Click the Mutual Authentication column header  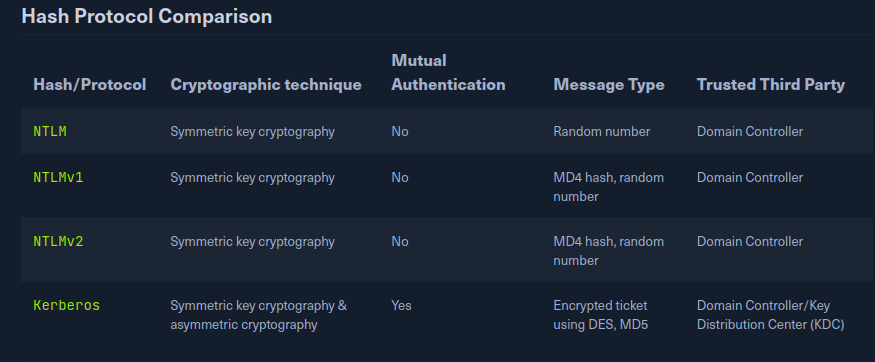448,73
